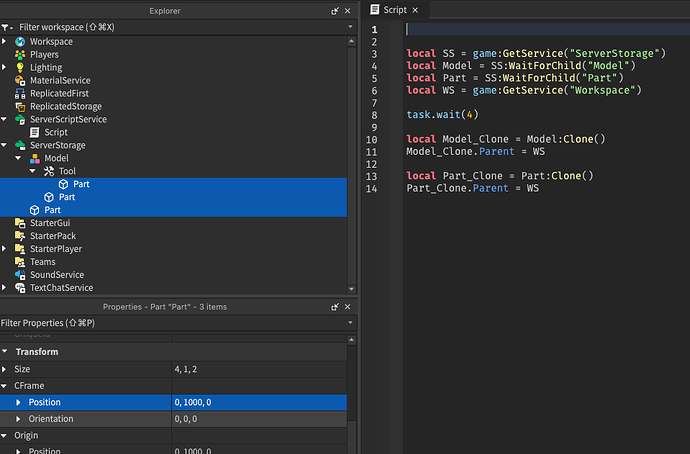The image size is (690, 454).
Task: Click Model_Clone.Parent on line 11
Action: (460, 152)
